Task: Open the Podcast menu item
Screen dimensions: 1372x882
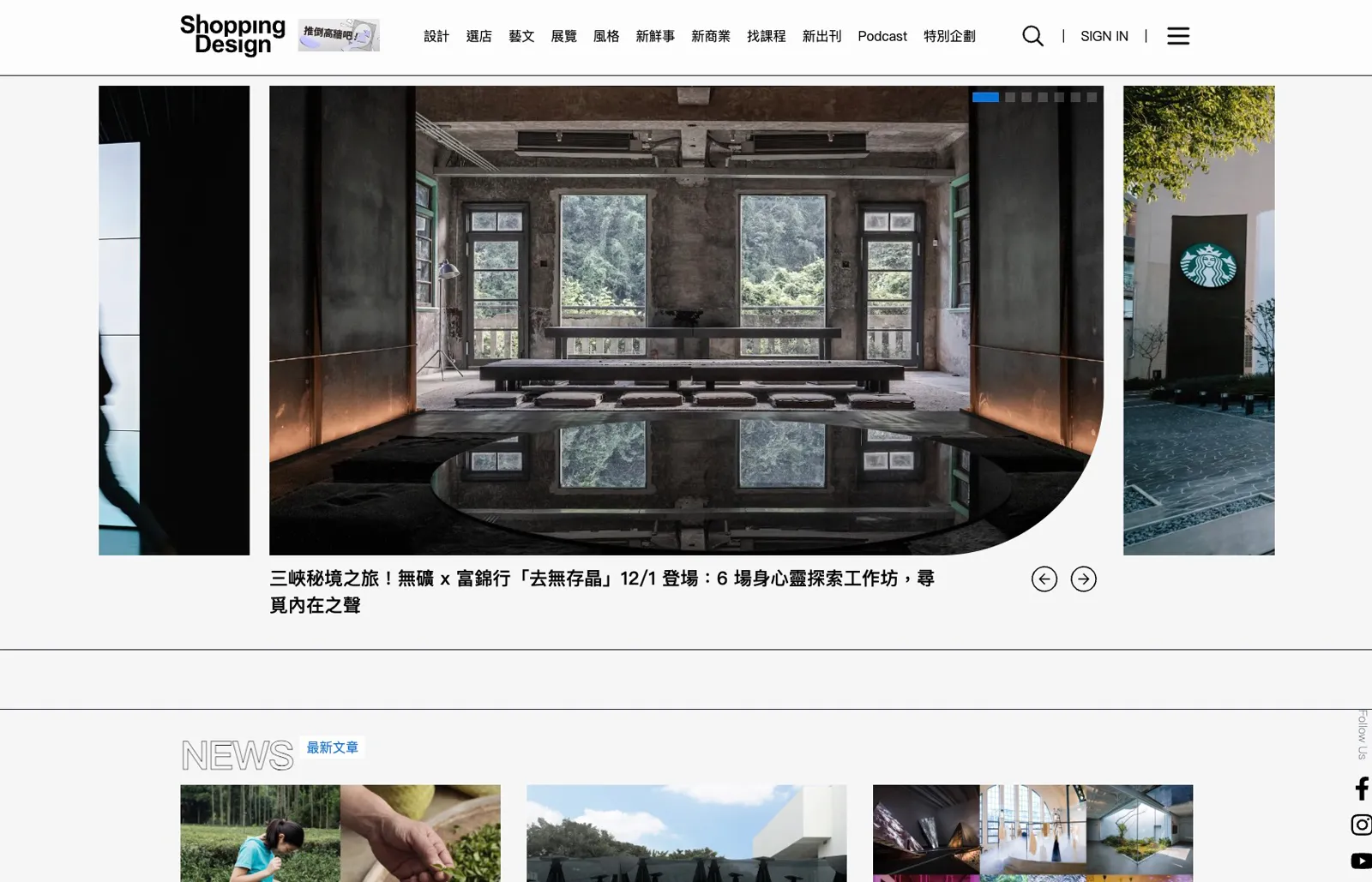Action: tap(882, 36)
